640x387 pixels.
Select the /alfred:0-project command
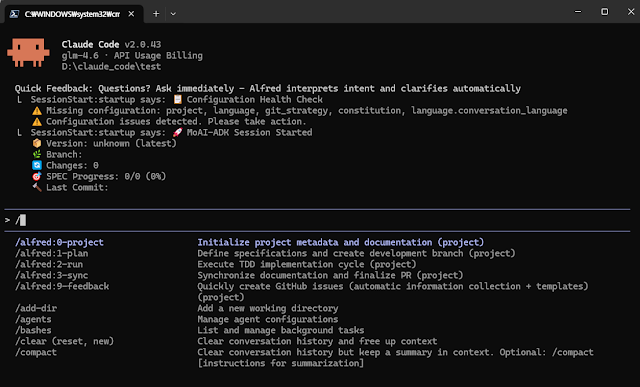[x=60, y=242]
